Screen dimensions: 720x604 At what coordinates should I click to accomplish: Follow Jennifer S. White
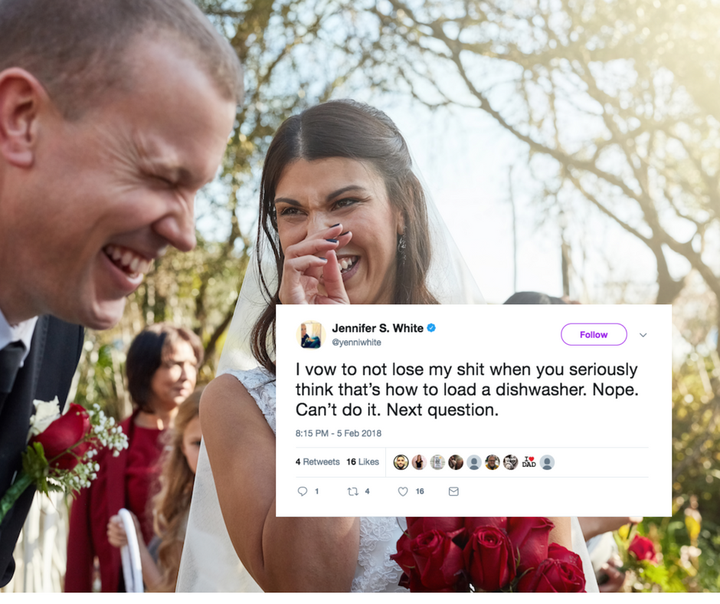click(x=594, y=334)
